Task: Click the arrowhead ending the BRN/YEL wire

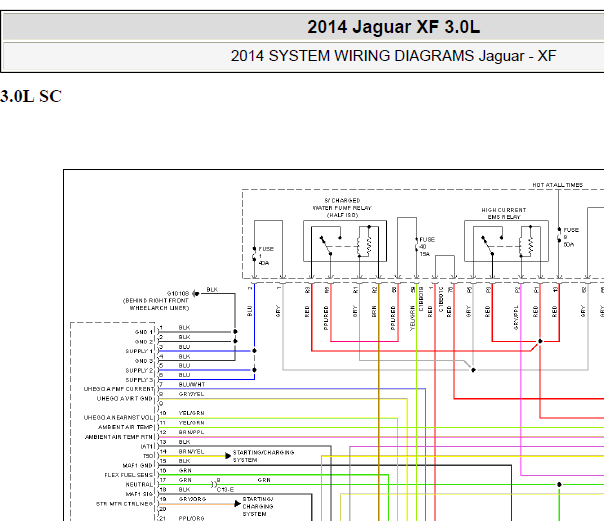Action: click(x=228, y=456)
